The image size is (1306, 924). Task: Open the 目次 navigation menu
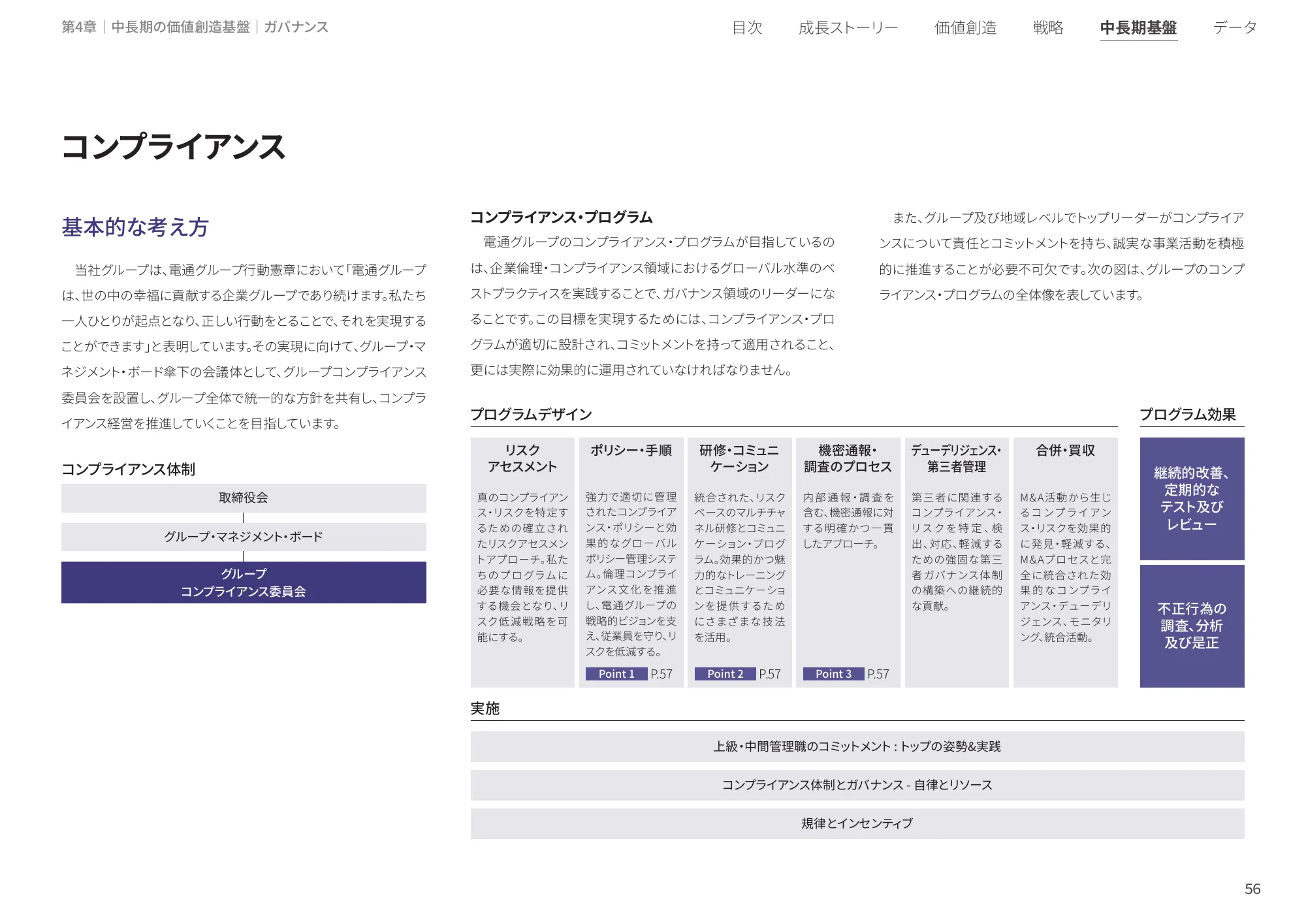pyautogui.click(x=746, y=27)
